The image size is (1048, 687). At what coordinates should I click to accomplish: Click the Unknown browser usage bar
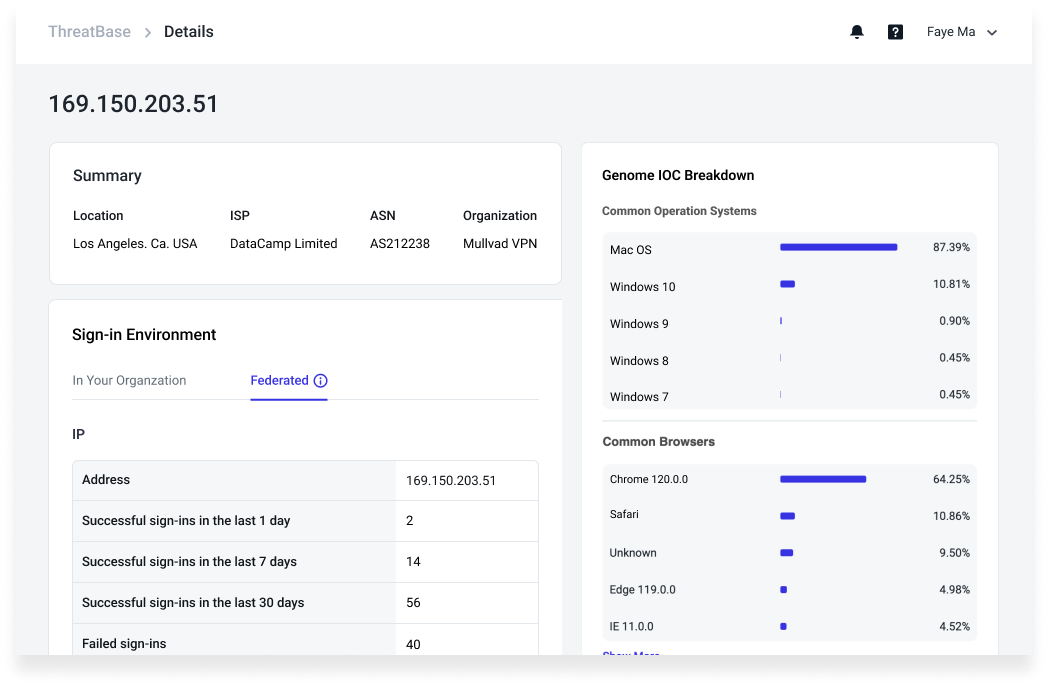787,553
